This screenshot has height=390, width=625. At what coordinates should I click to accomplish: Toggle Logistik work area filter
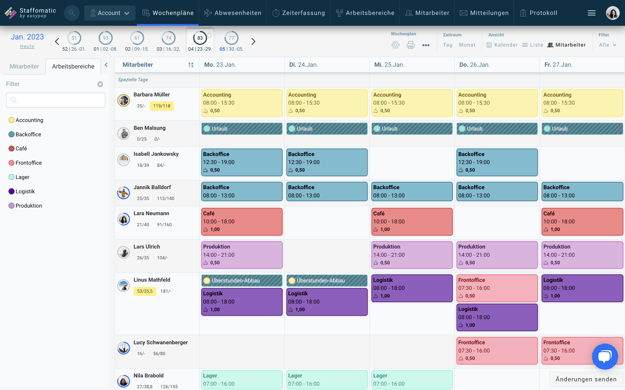(22, 191)
